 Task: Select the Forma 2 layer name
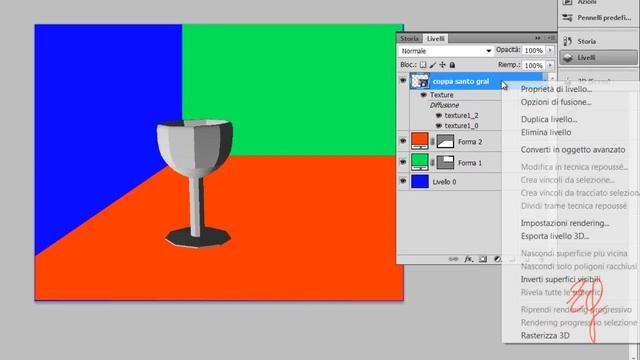(470, 142)
